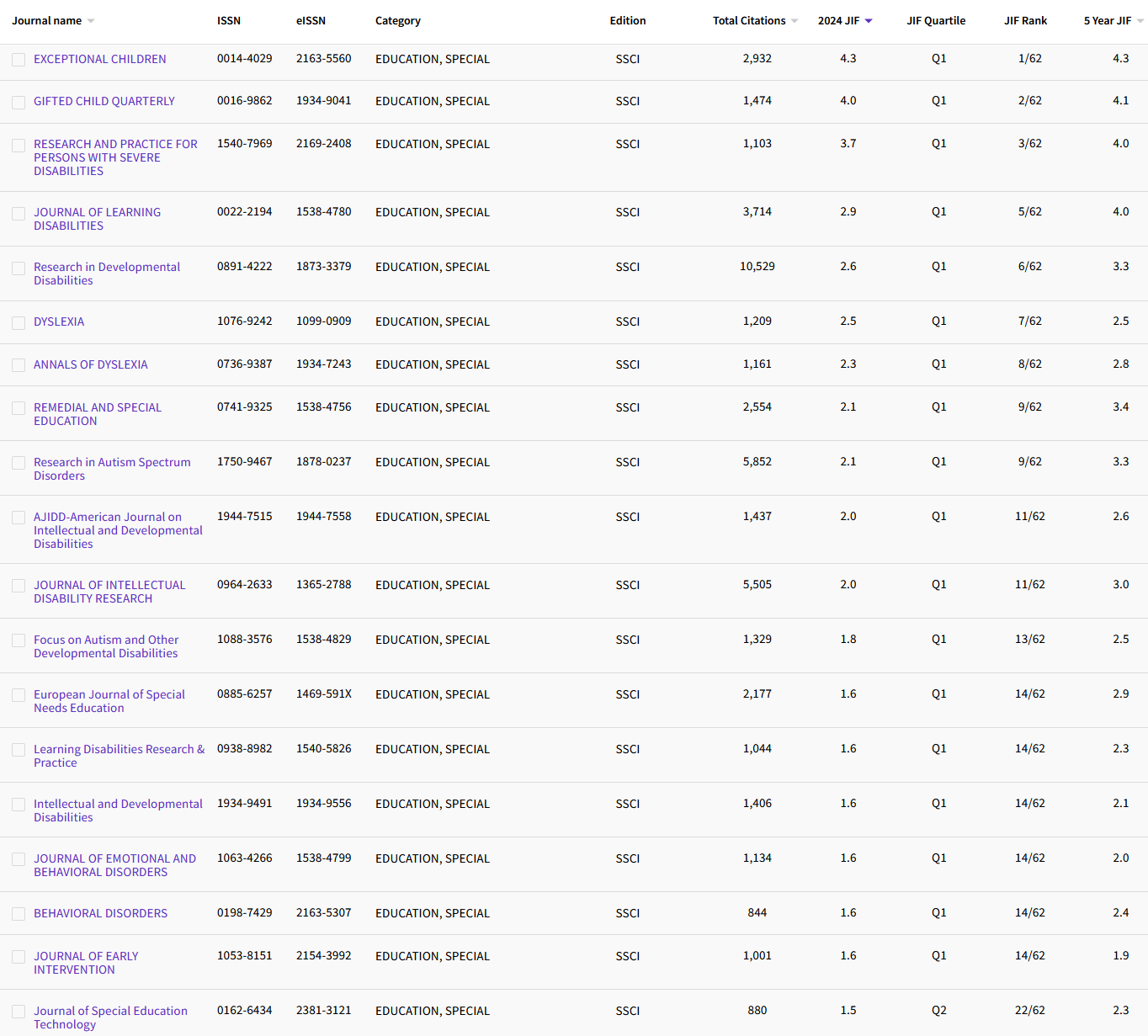Click the JIF Quartile column header
The height and width of the screenshot is (1036, 1148).
click(936, 21)
